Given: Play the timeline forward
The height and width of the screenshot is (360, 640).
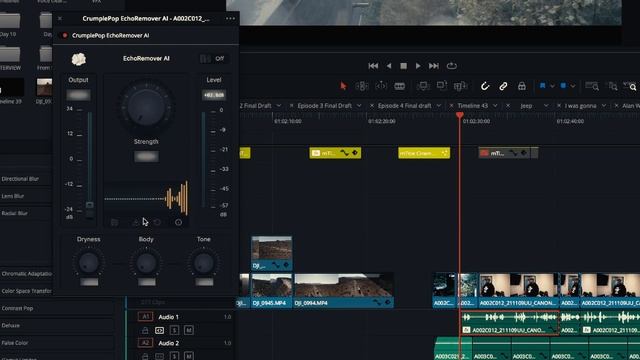Looking at the screenshot, I should pyautogui.click(x=418, y=66).
